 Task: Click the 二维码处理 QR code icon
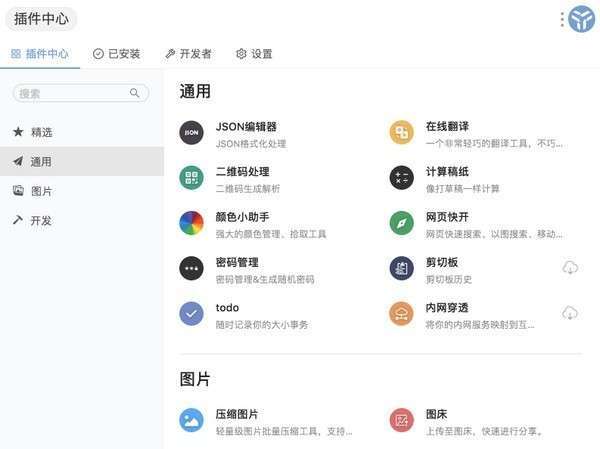click(x=191, y=178)
